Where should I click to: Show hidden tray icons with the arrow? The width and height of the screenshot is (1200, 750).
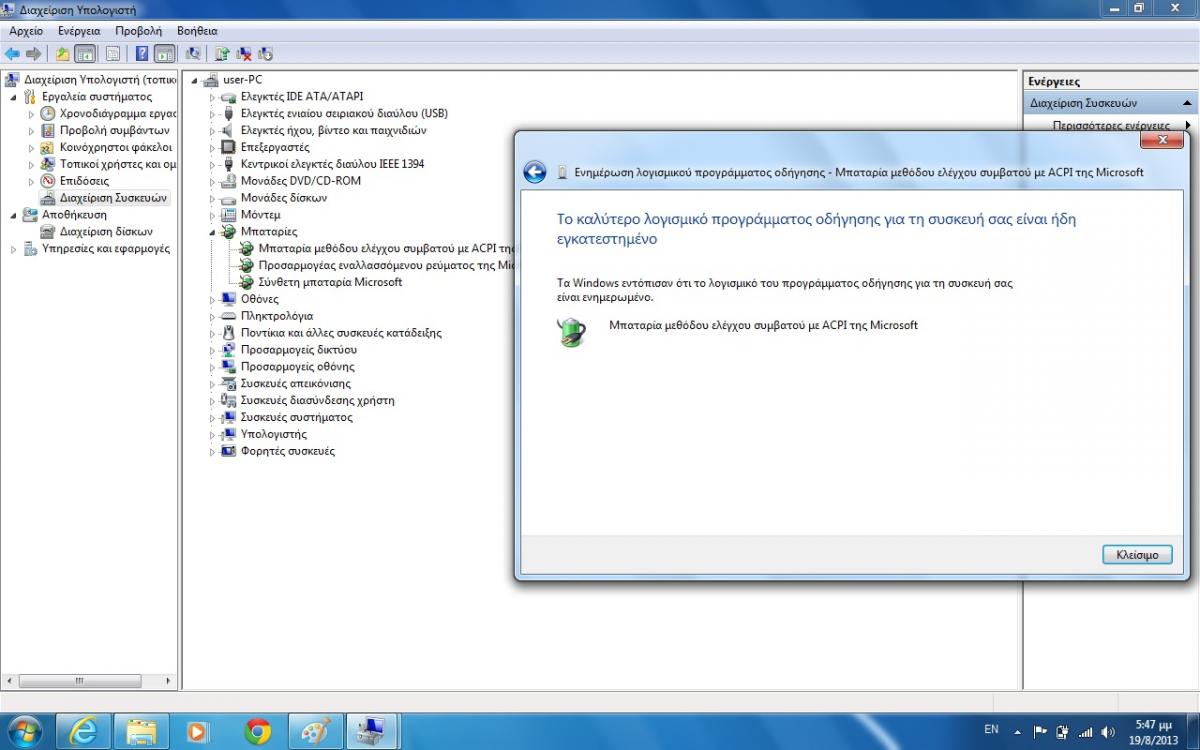[x=1020, y=732]
